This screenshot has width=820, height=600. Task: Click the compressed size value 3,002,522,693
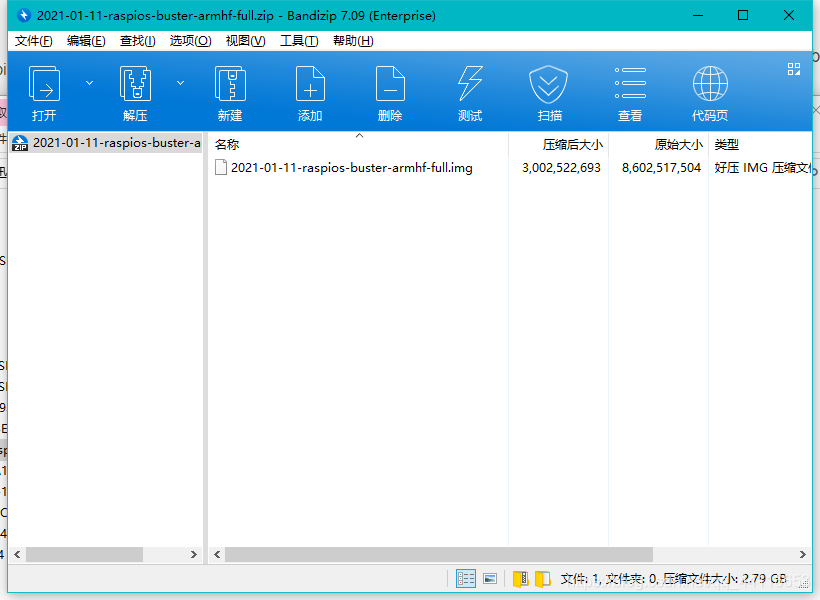[x=561, y=168]
